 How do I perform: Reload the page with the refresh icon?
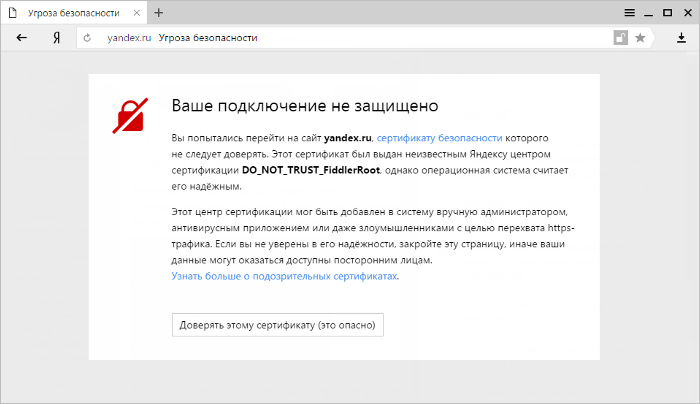click(x=87, y=38)
